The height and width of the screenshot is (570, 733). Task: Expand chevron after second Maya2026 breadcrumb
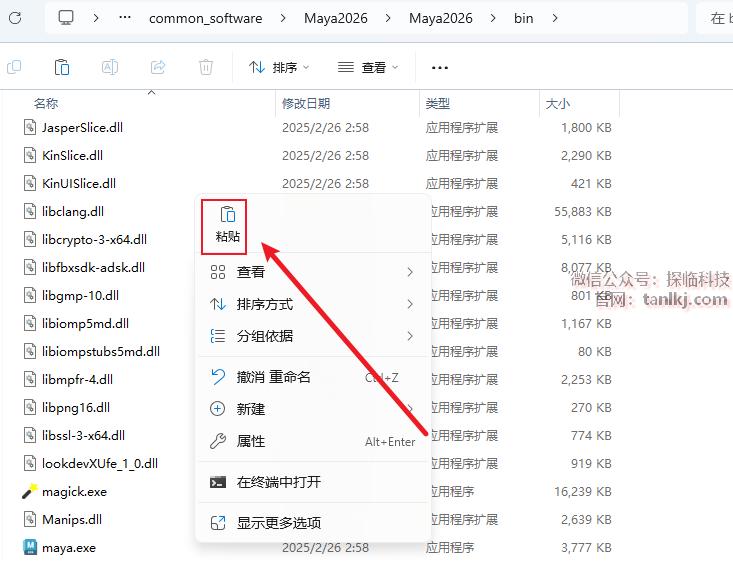click(493, 18)
